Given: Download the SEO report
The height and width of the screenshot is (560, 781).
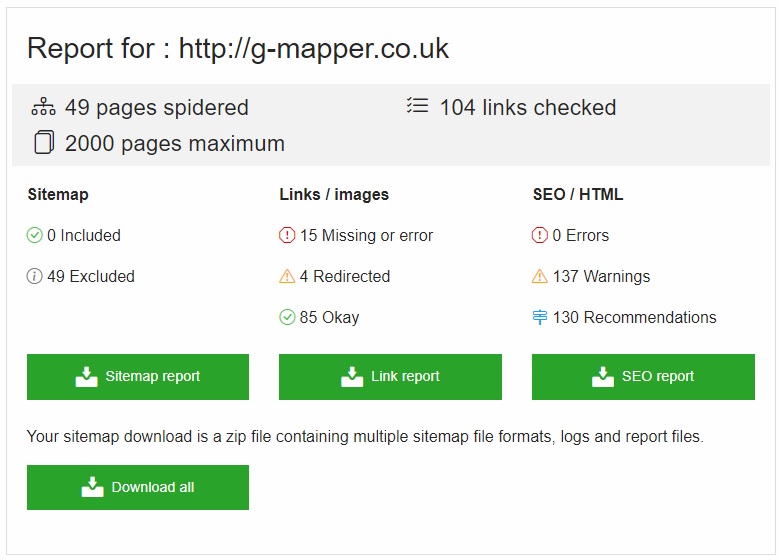Looking at the screenshot, I should click(643, 377).
